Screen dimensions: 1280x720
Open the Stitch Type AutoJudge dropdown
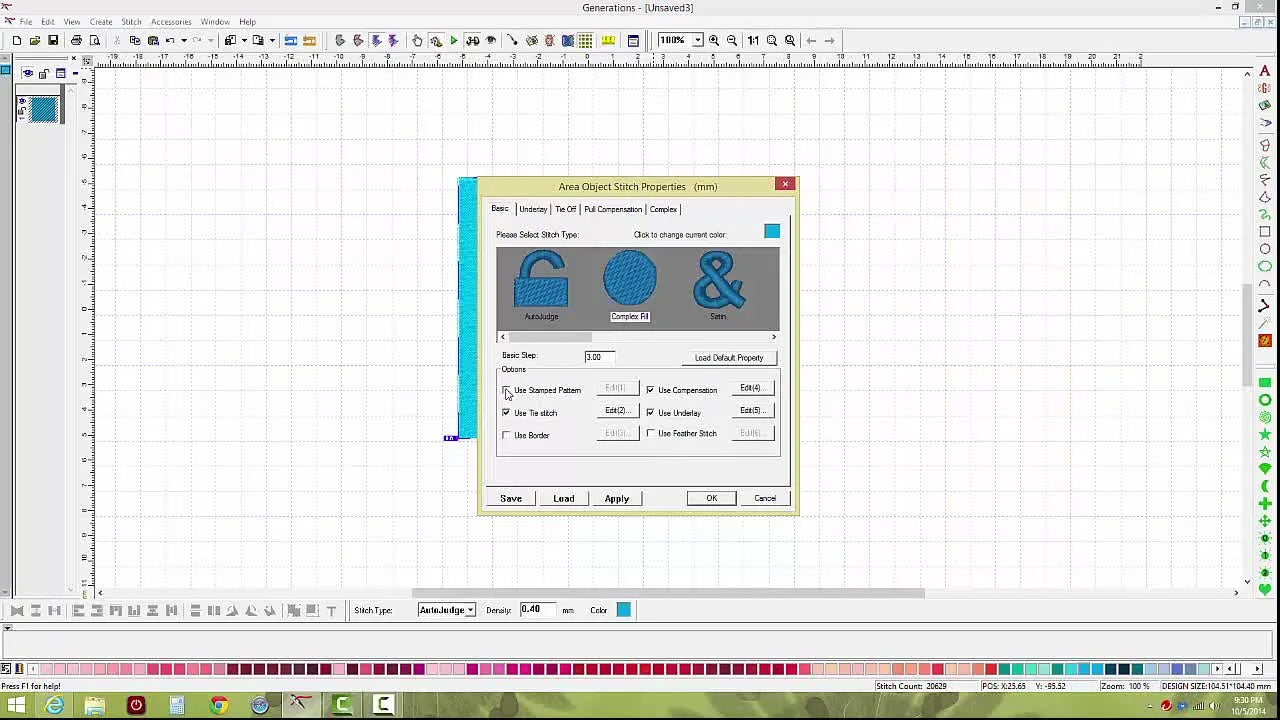coord(470,610)
